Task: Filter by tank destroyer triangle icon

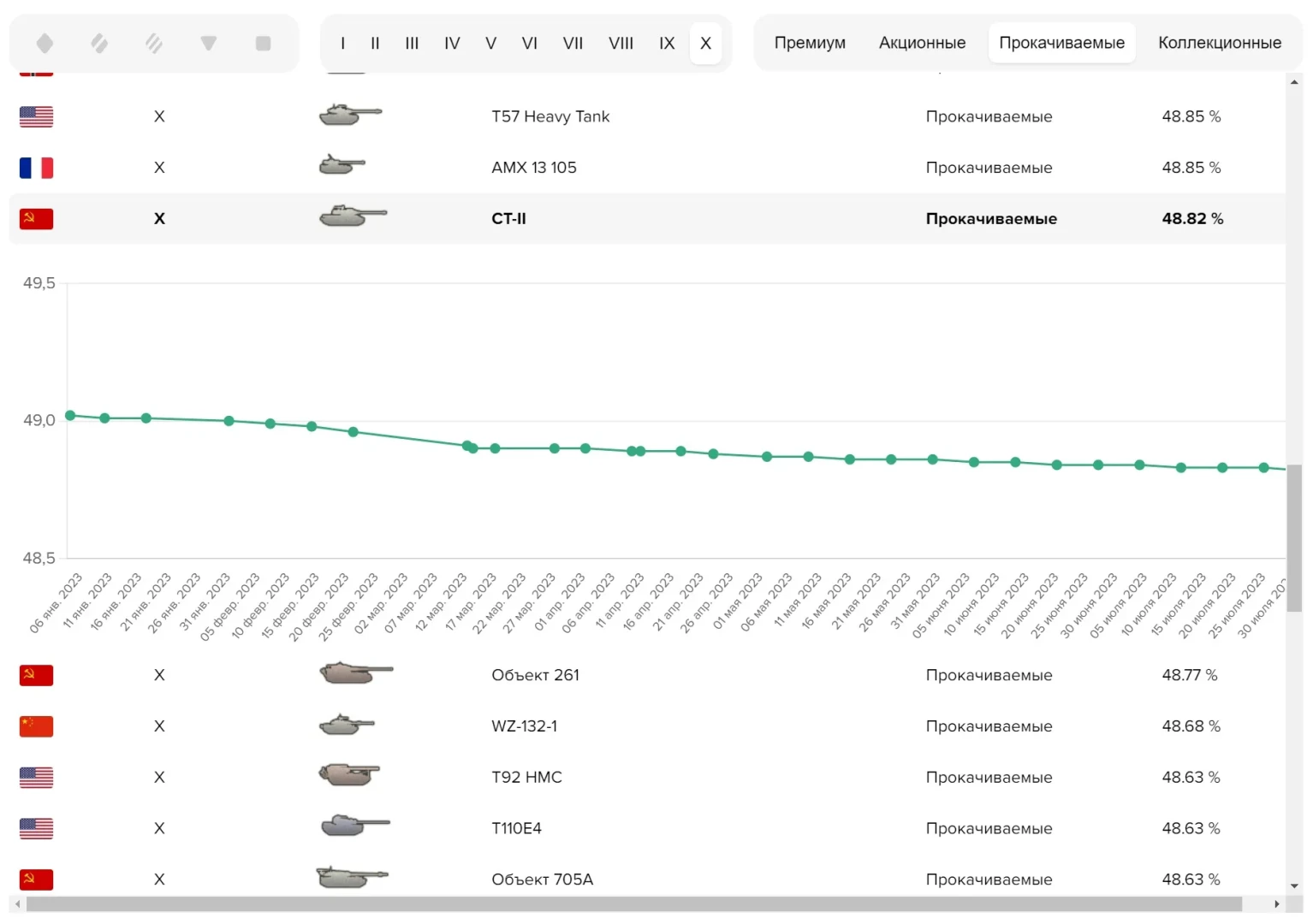Action: [x=209, y=43]
